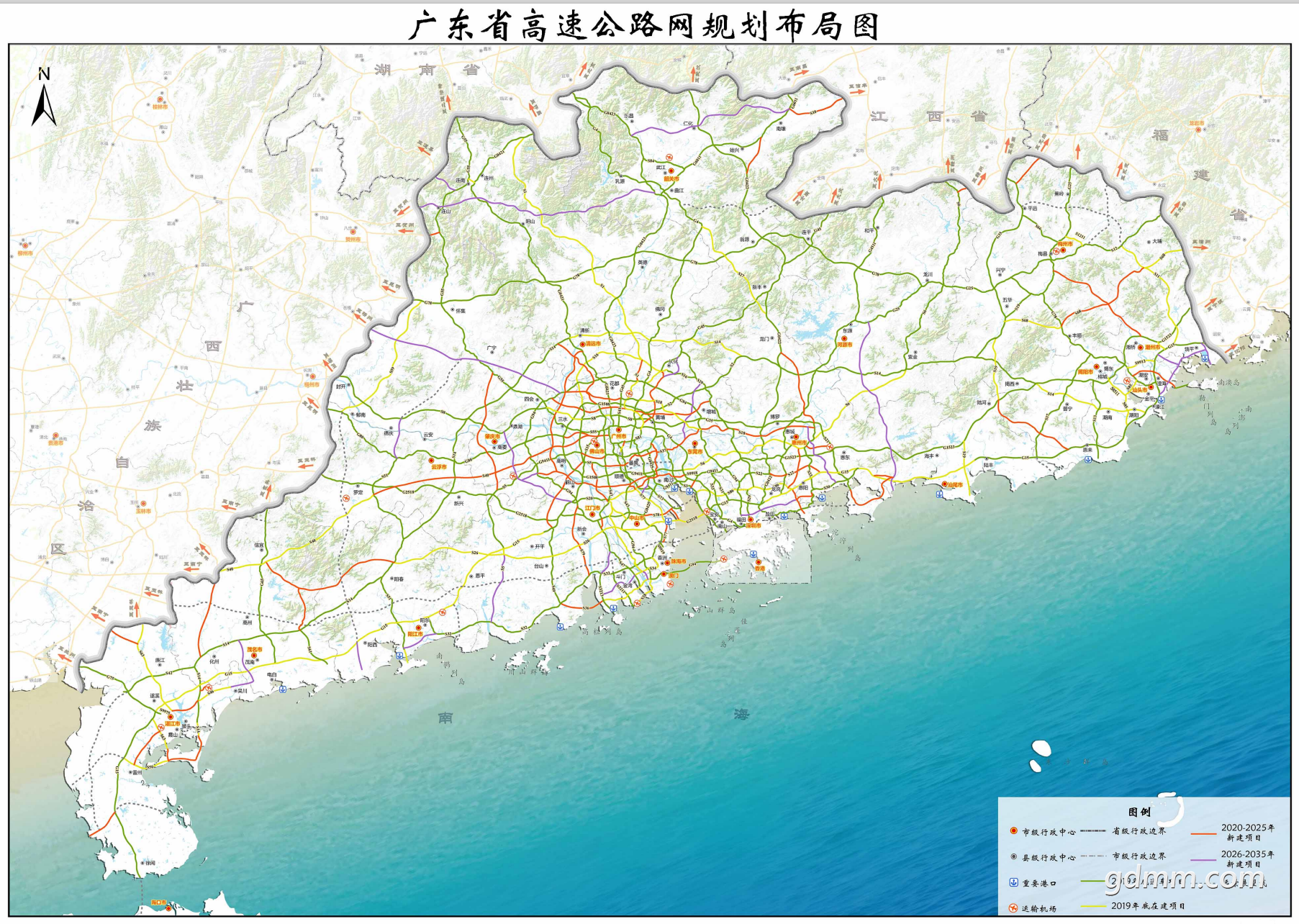1299x924 pixels.
Task: Click the 香港 marker dot
Action: [x=759, y=563]
